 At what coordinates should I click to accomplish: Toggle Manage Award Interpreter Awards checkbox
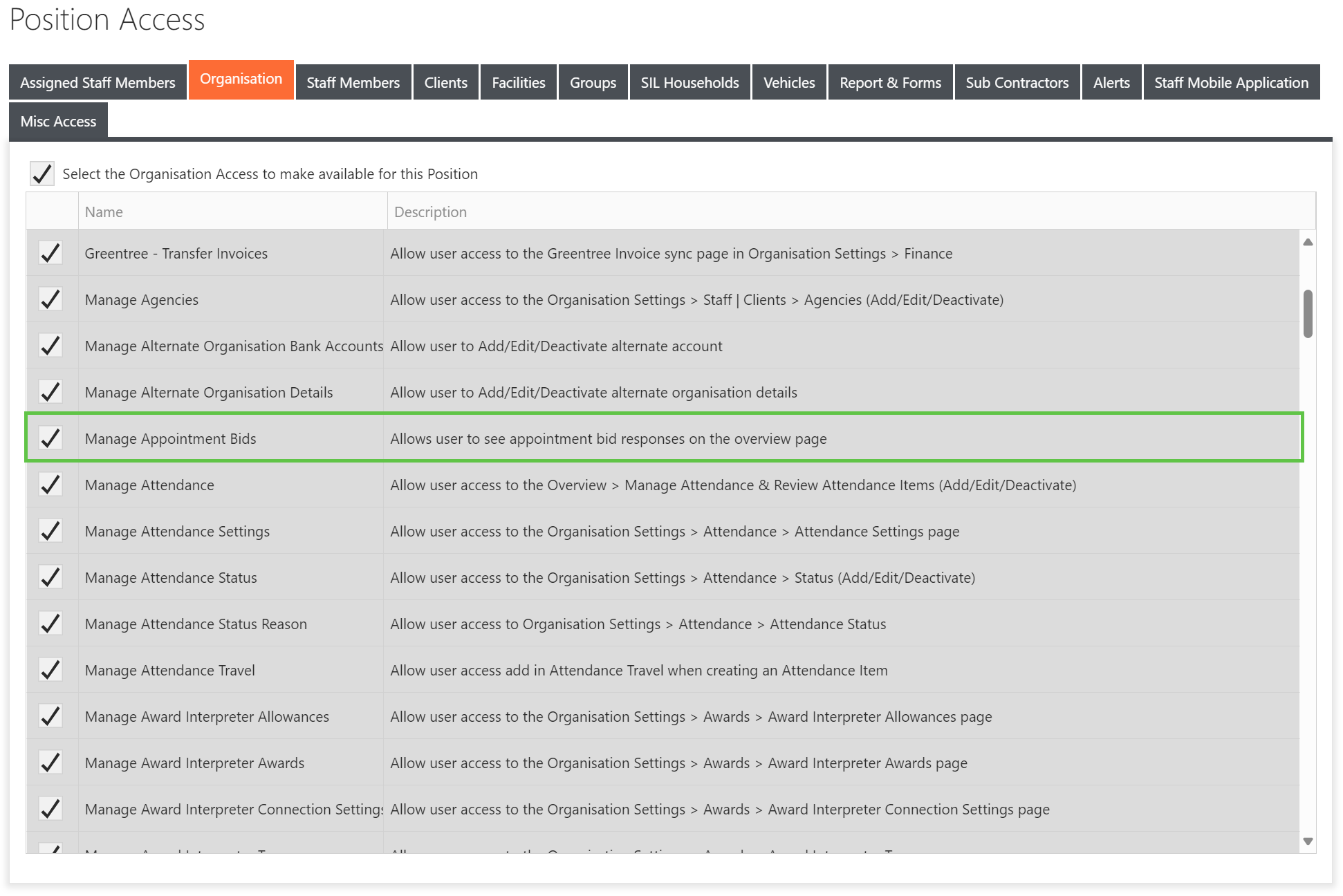50,763
